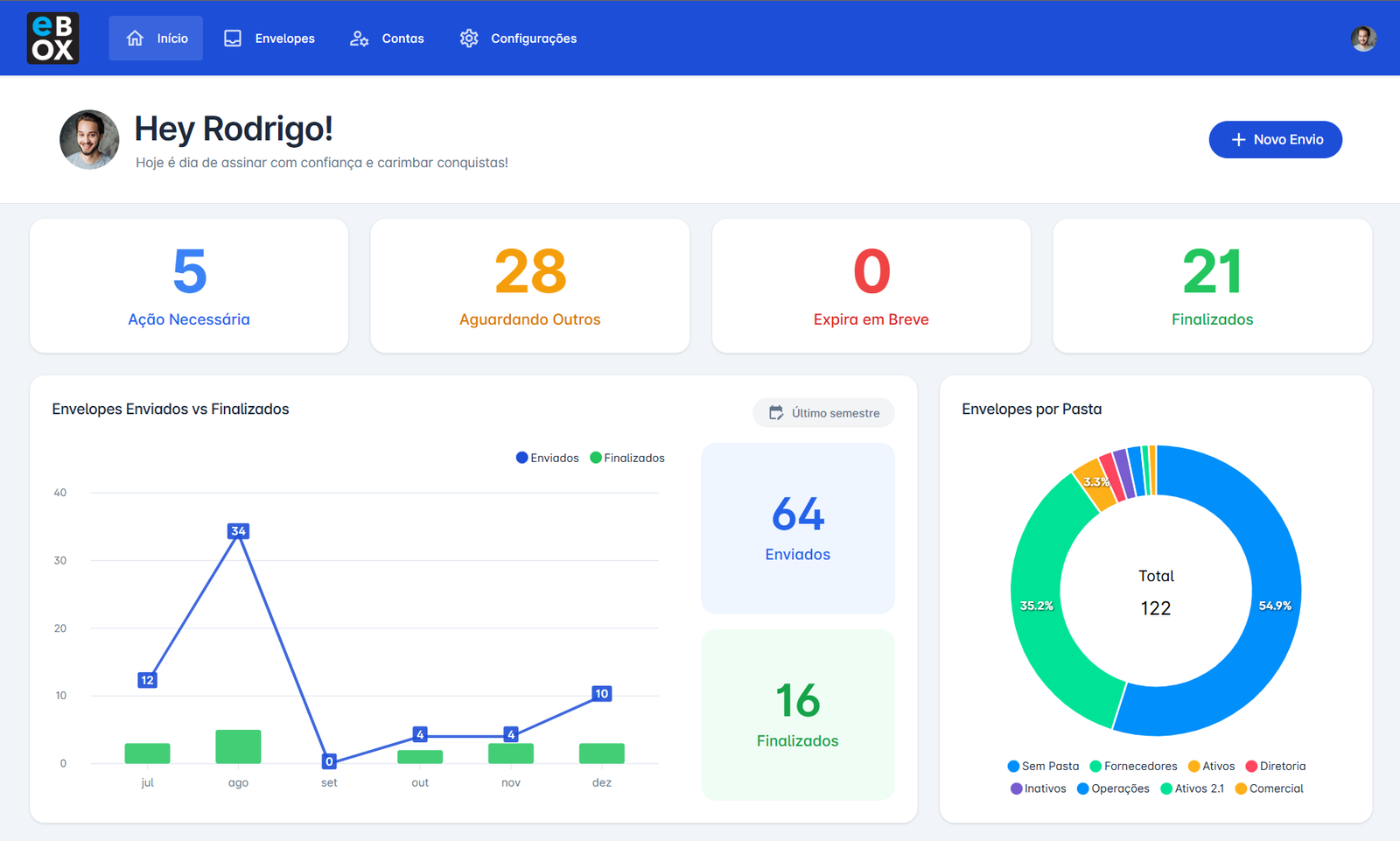Select the Aguardando Outros card
Screen dimensions: 1400x841
pyautogui.click(x=530, y=286)
